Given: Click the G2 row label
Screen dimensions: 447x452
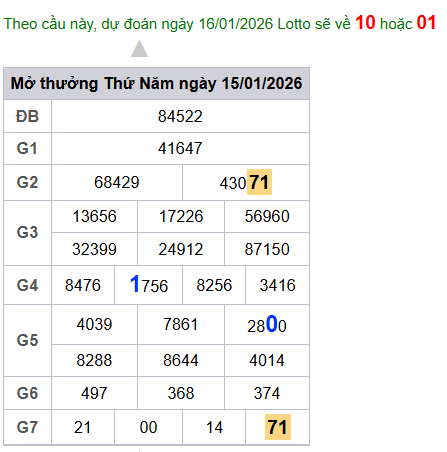Looking at the screenshot, I should coord(27,182).
